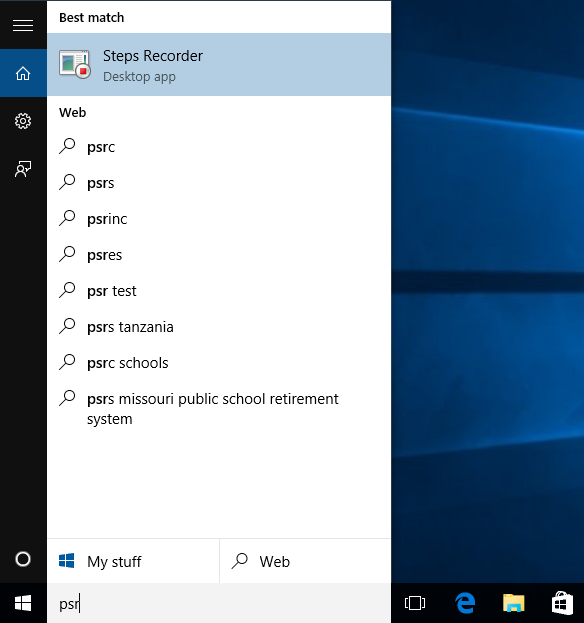Launch Microsoft Edge from taskbar
This screenshot has height=623, width=584.
(x=464, y=603)
